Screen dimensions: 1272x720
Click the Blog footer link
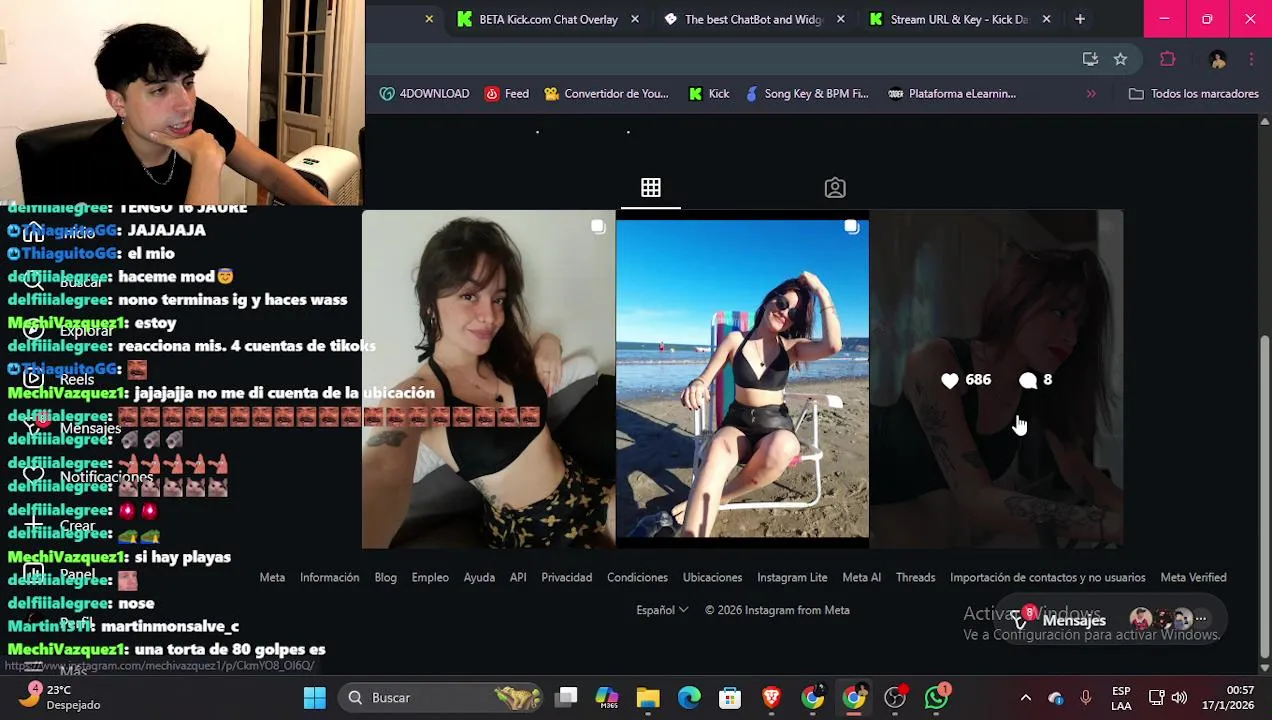point(385,578)
